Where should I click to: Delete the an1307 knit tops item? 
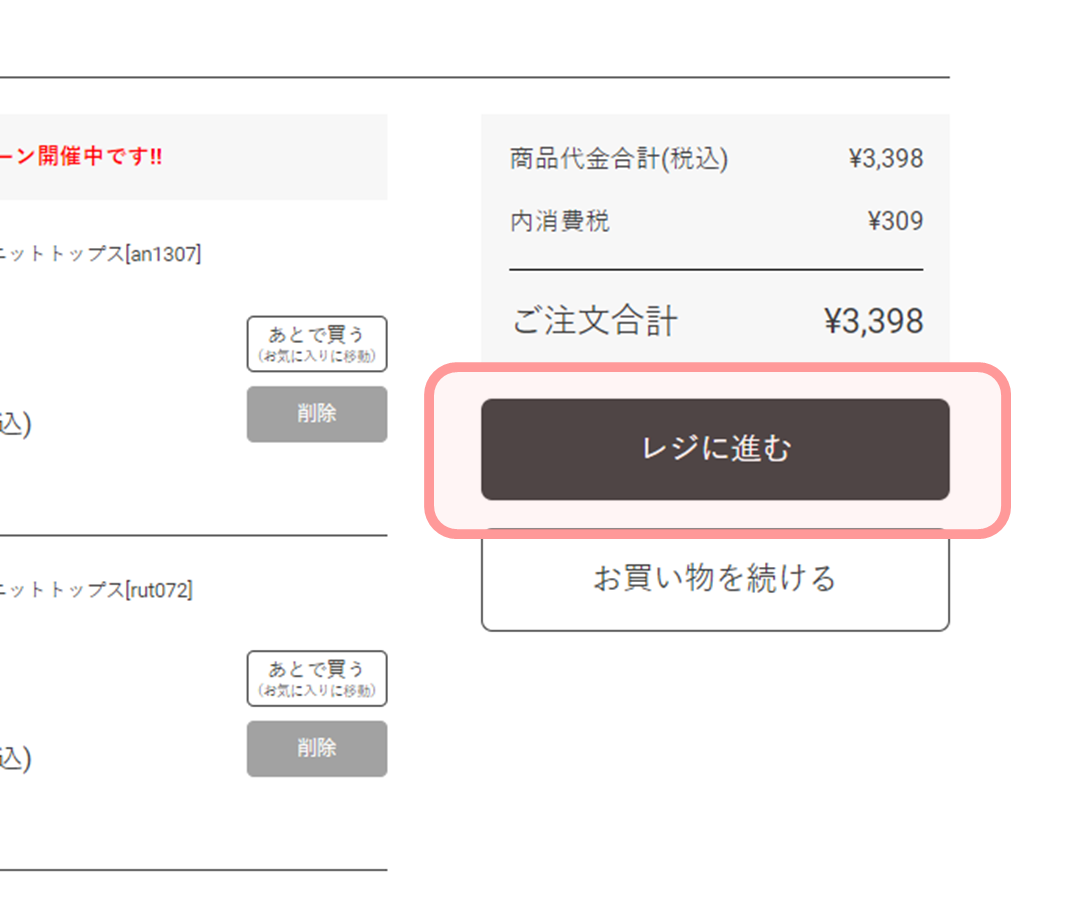[317, 414]
